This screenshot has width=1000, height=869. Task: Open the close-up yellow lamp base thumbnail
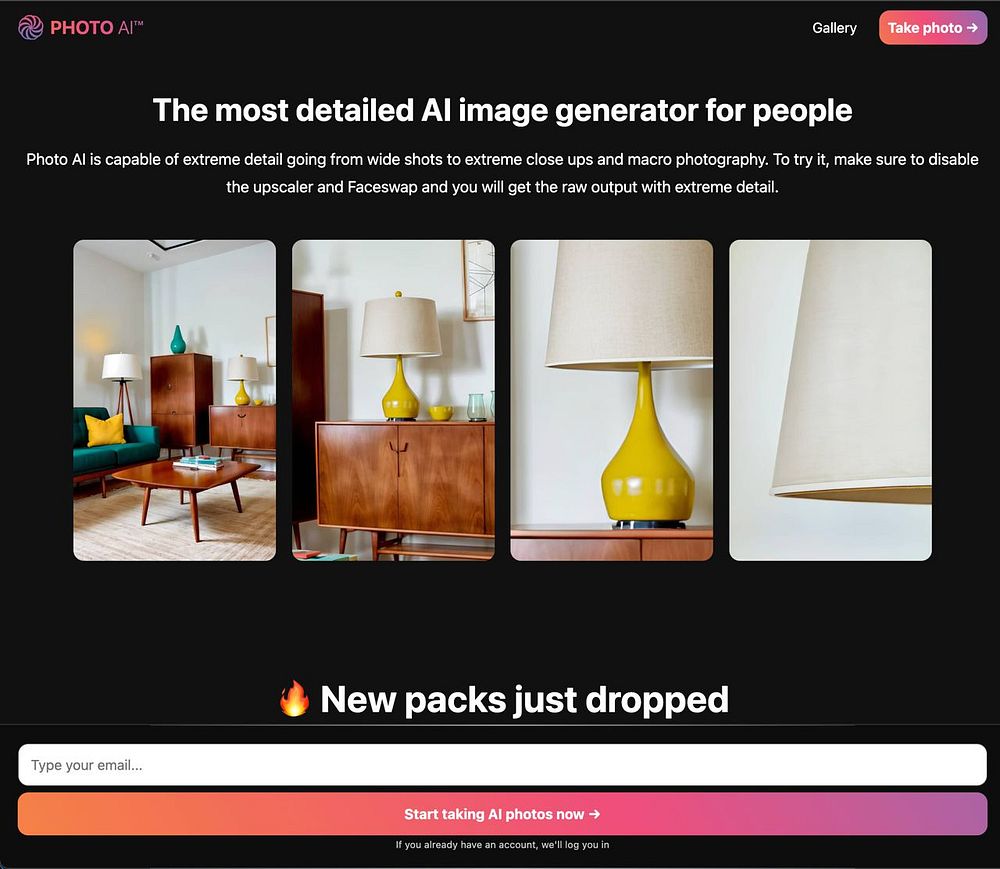pos(612,400)
